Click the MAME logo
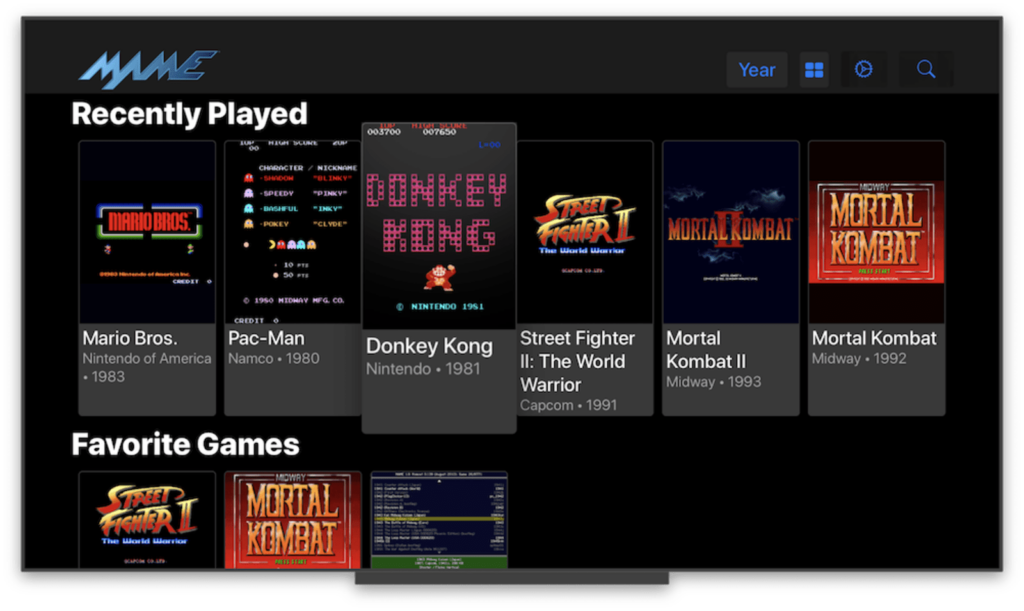This screenshot has height=611, width=1024. click(147, 68)
